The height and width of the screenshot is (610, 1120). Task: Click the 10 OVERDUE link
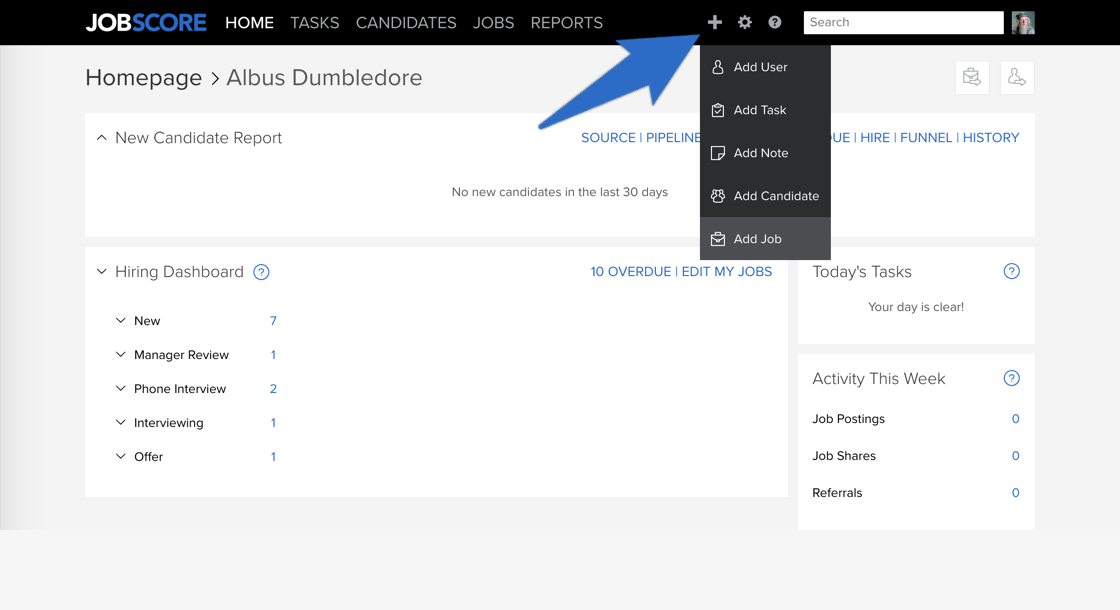(x=631, y=271)
